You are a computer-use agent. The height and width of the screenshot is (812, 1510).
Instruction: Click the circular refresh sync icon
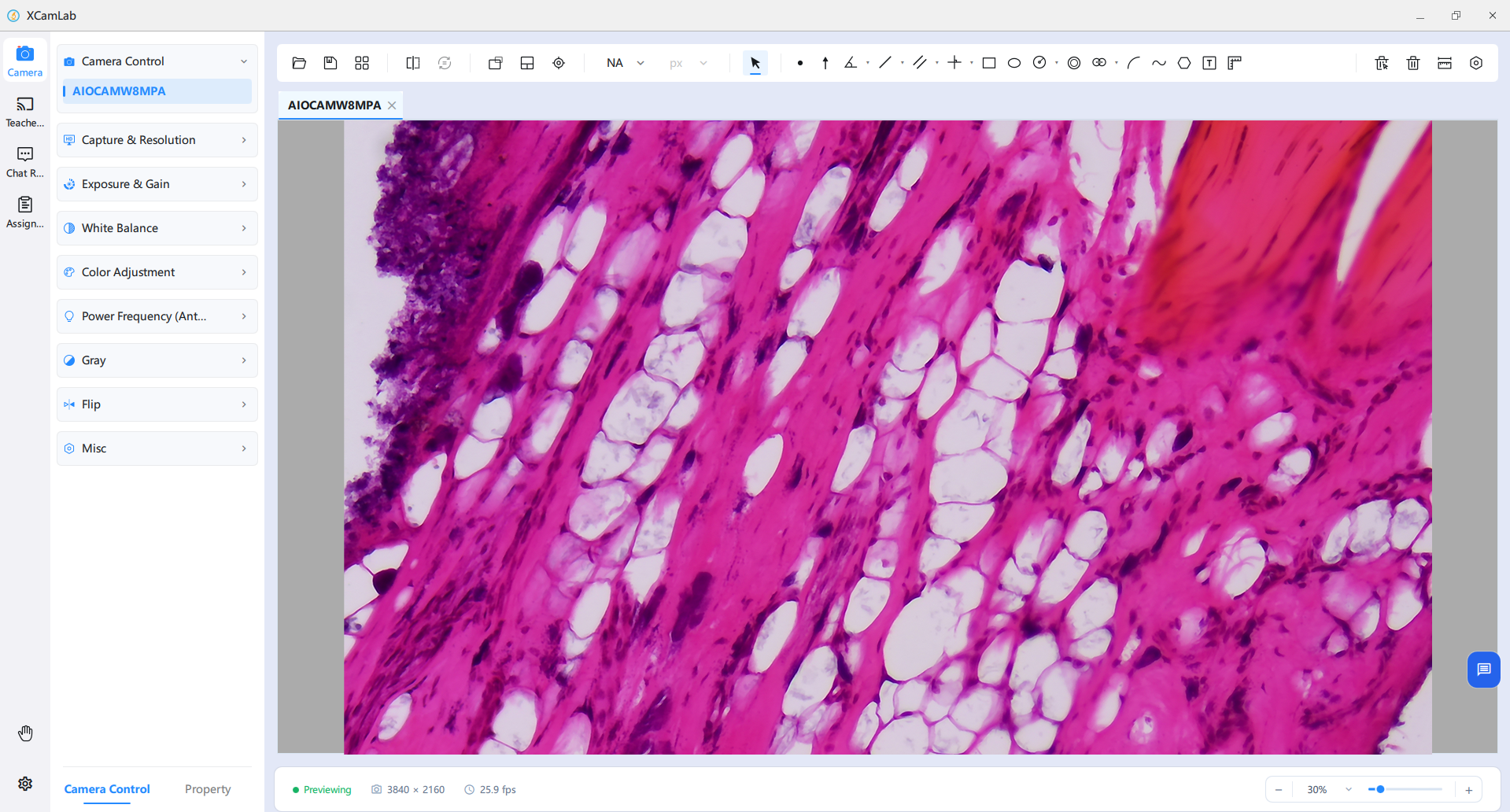point(445,63)
